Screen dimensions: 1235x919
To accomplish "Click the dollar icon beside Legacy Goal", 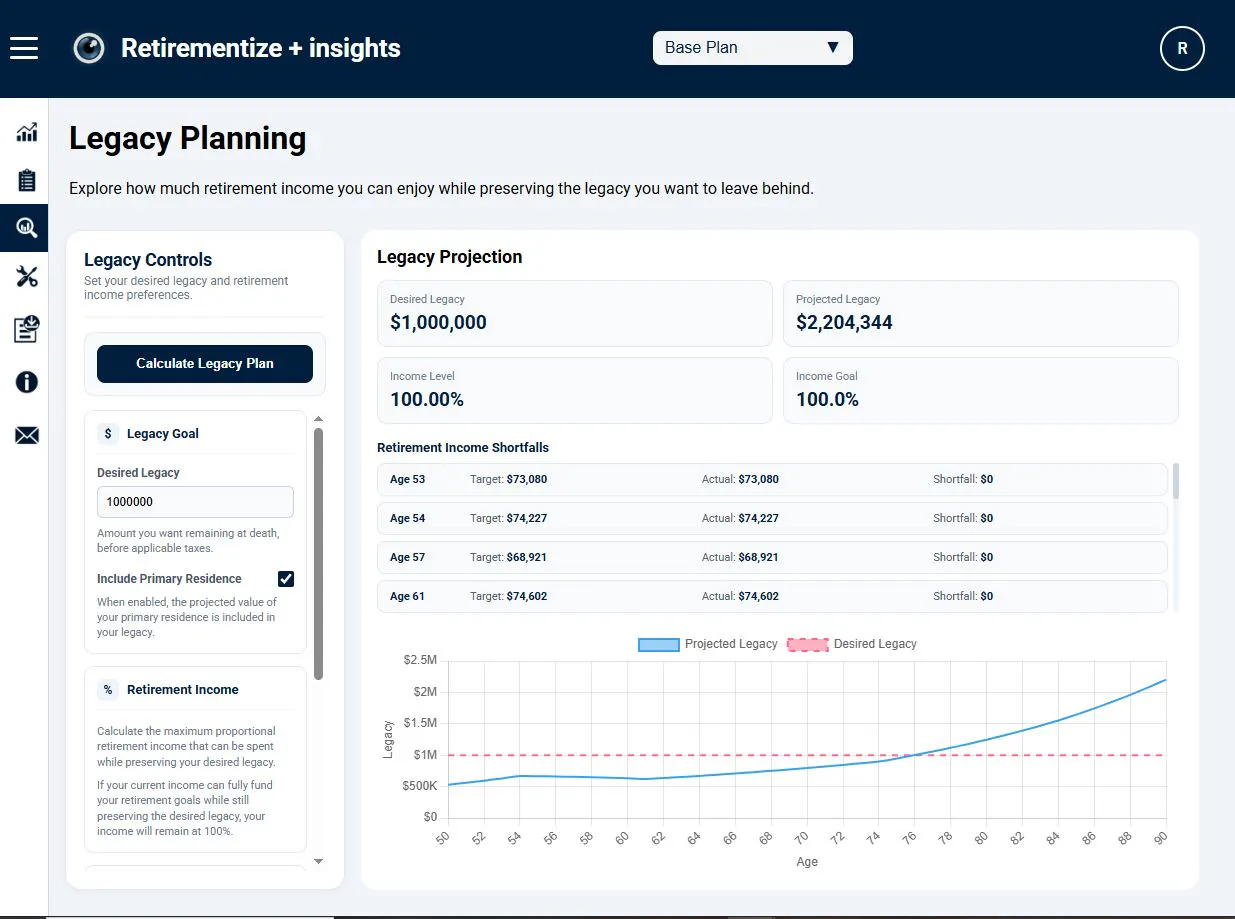I will pos(108,434).
